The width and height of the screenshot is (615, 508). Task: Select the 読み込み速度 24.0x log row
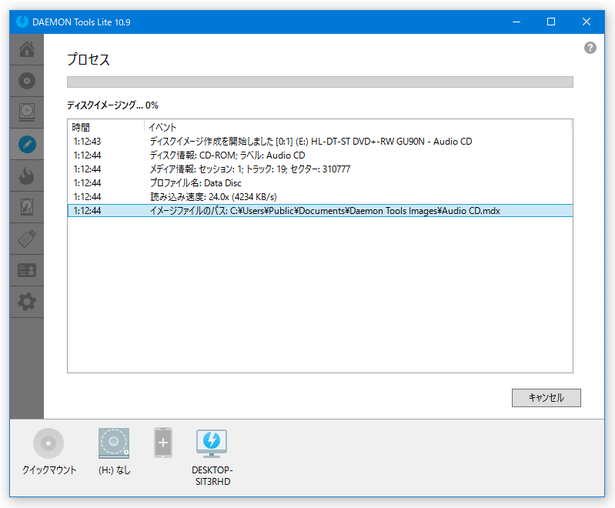320,197
